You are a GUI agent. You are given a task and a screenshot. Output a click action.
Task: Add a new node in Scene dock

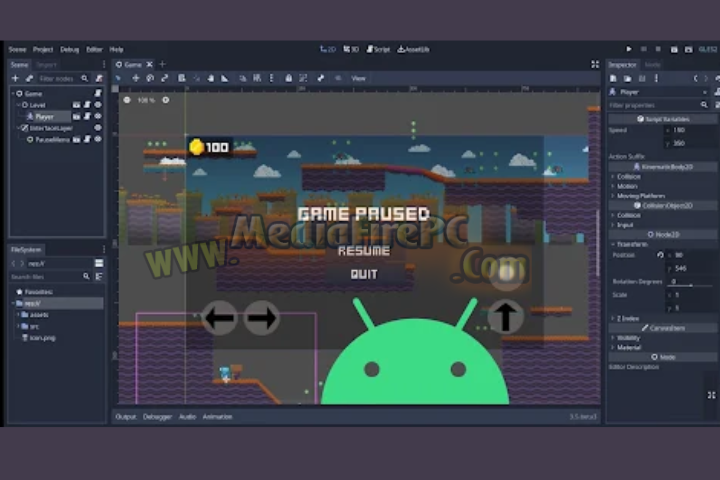(15, 79)
